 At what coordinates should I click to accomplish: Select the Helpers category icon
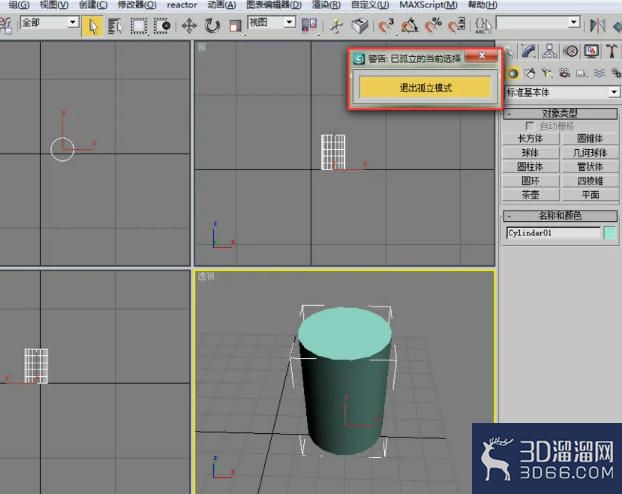[581, 73]
